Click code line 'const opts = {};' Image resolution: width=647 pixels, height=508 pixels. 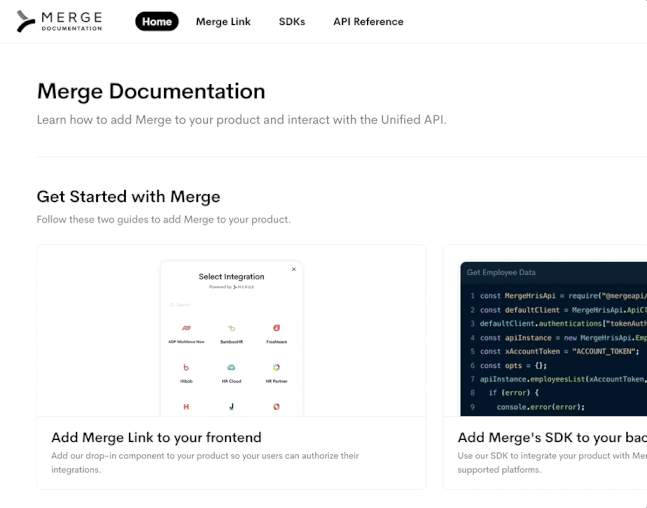click(513, 366)
